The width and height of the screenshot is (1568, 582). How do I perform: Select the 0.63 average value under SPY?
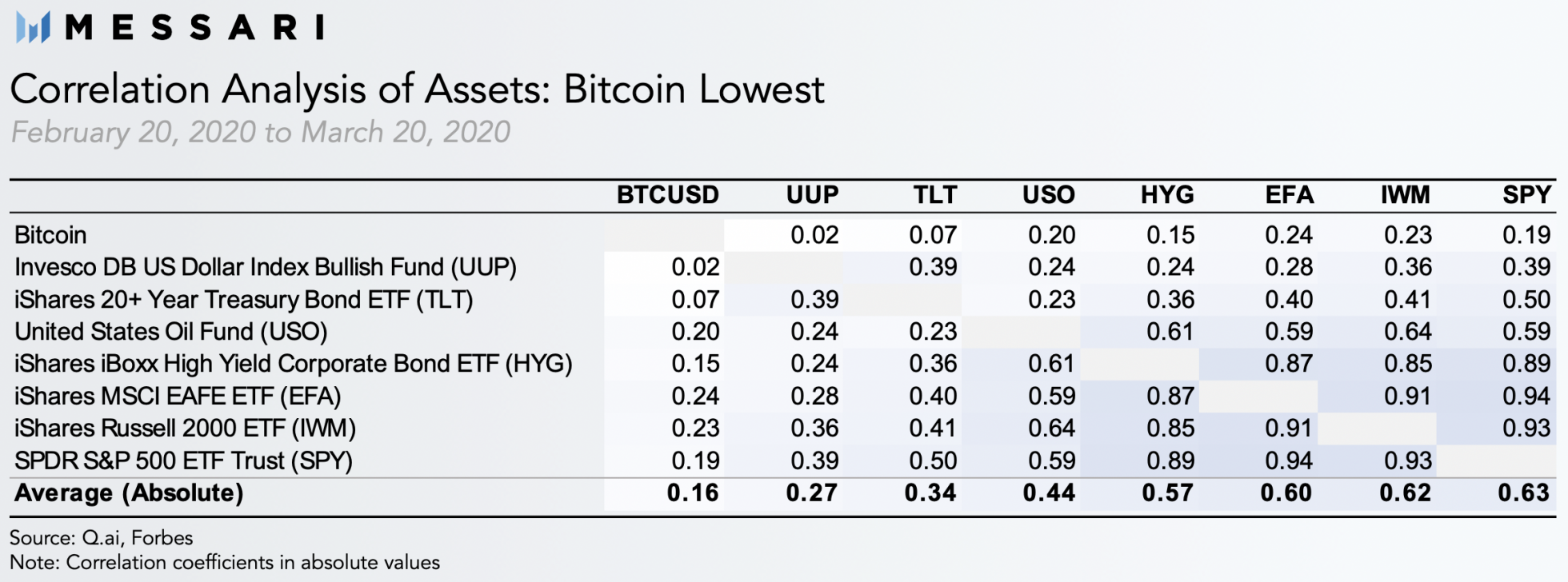[1523, 493]
